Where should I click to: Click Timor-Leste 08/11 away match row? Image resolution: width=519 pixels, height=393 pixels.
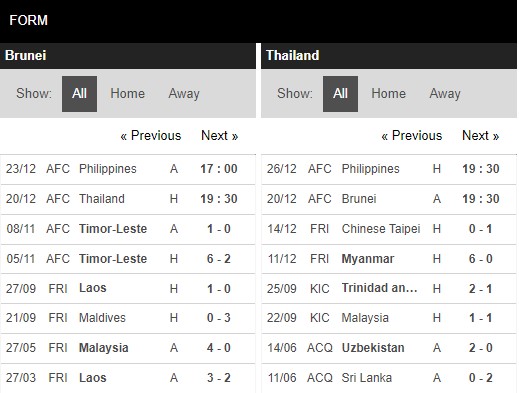coord(128,229)
